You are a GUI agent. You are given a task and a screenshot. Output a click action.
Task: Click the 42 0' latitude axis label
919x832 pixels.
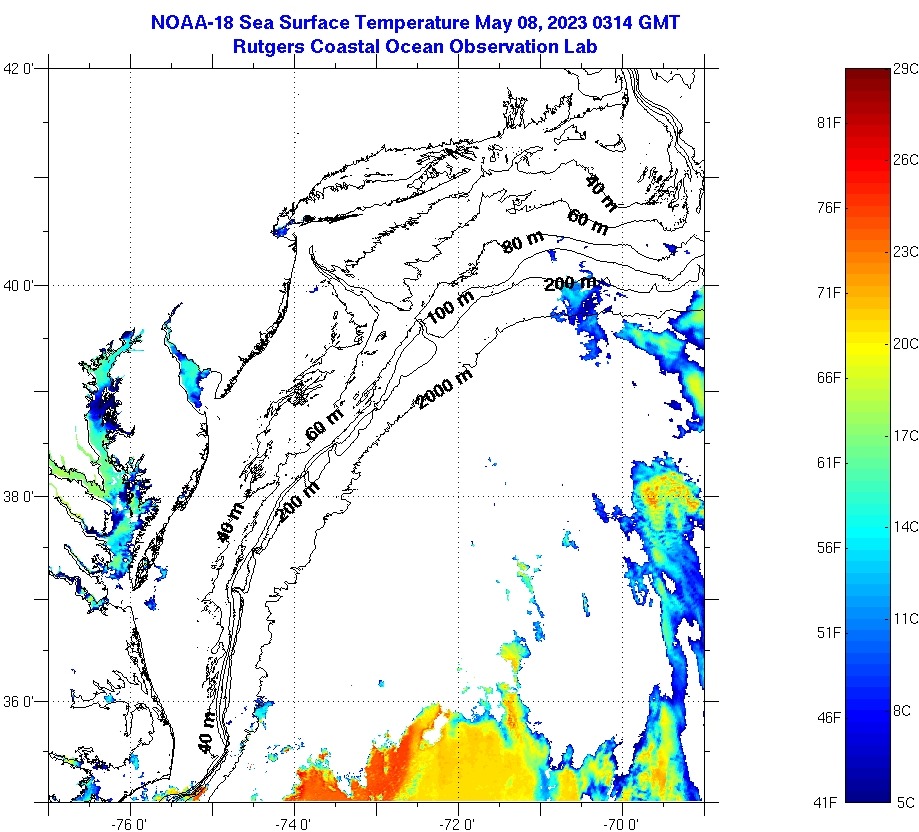click(18, 69)
